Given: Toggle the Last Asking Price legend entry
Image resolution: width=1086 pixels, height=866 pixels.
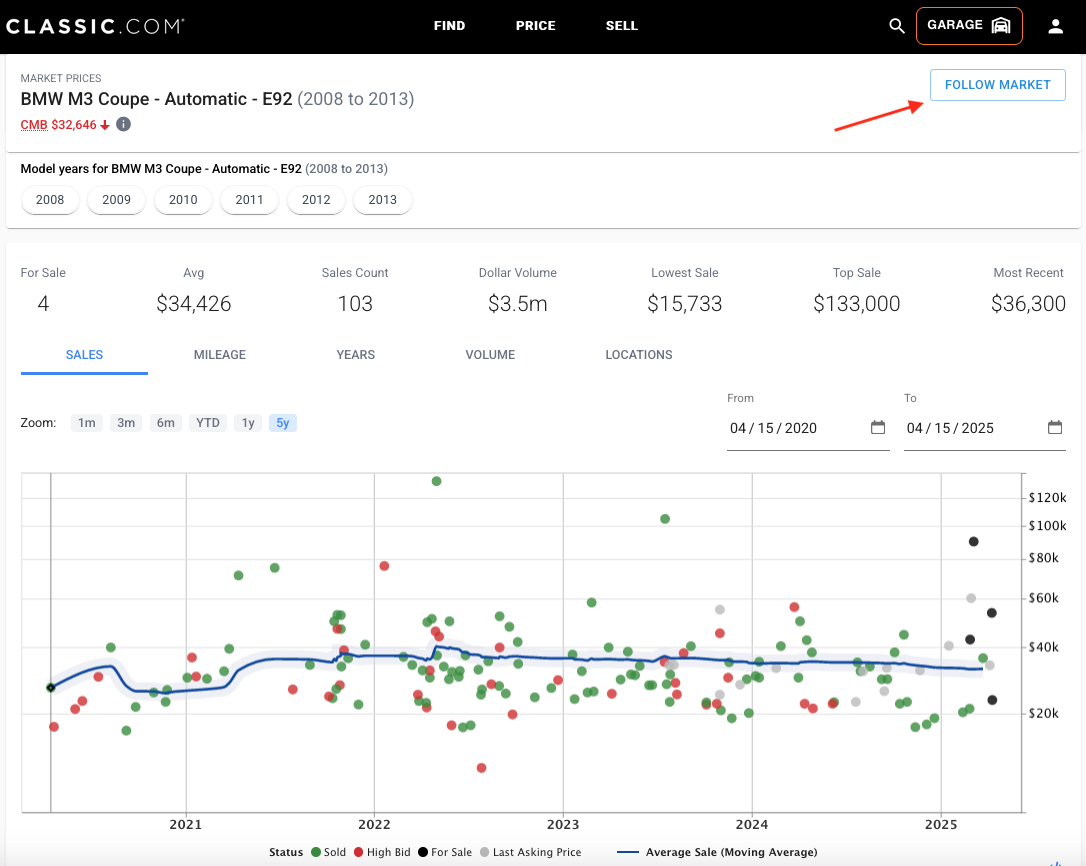Looking at the screenshot, I should click(x=531, y=852).
